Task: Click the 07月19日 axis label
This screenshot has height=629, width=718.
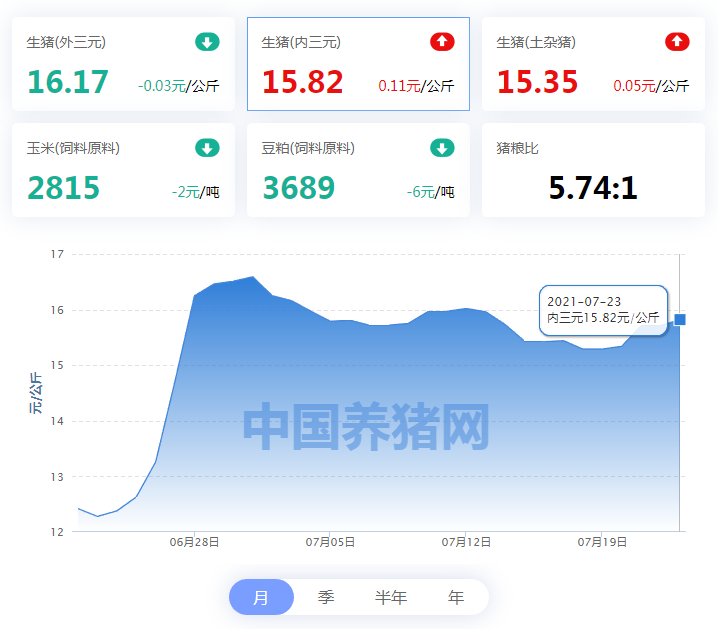Action: [x=602, y=542]
